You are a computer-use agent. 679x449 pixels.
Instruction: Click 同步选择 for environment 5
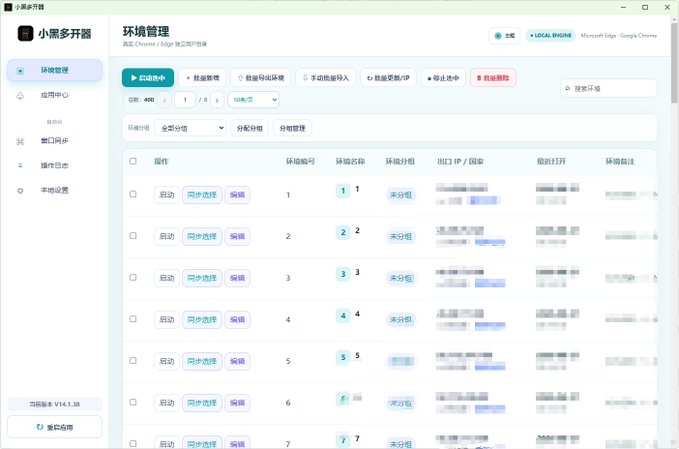point(202,361)
